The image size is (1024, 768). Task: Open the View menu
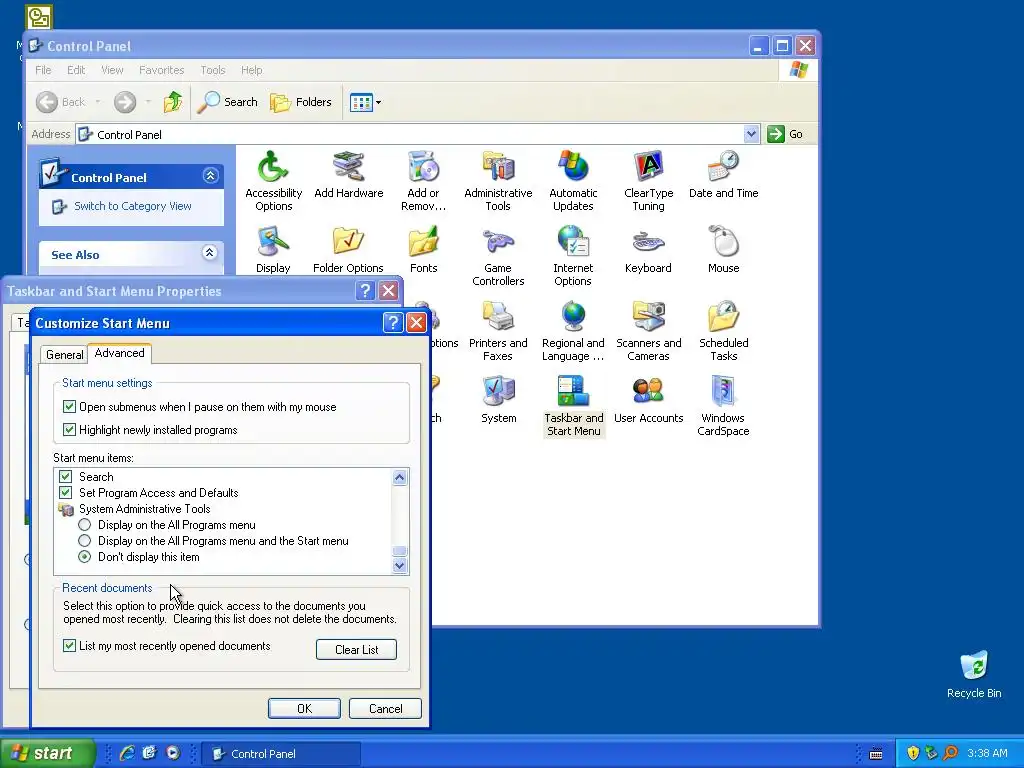(x=112, y=70)
